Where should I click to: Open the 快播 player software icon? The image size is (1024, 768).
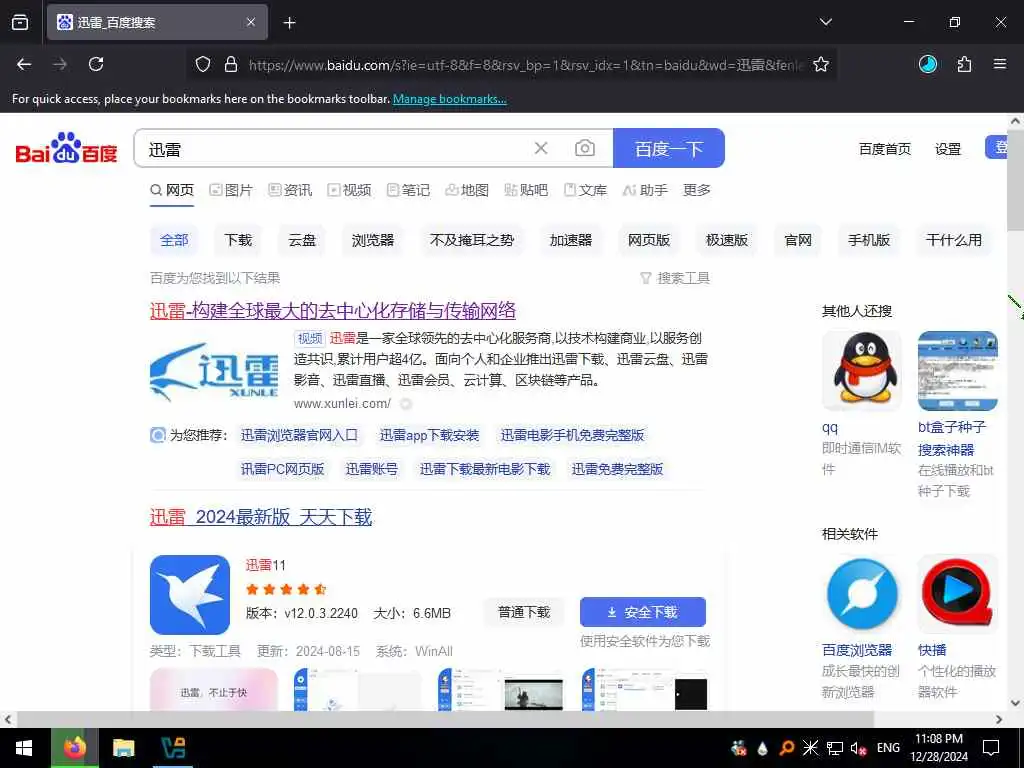[x=957, y=594]
